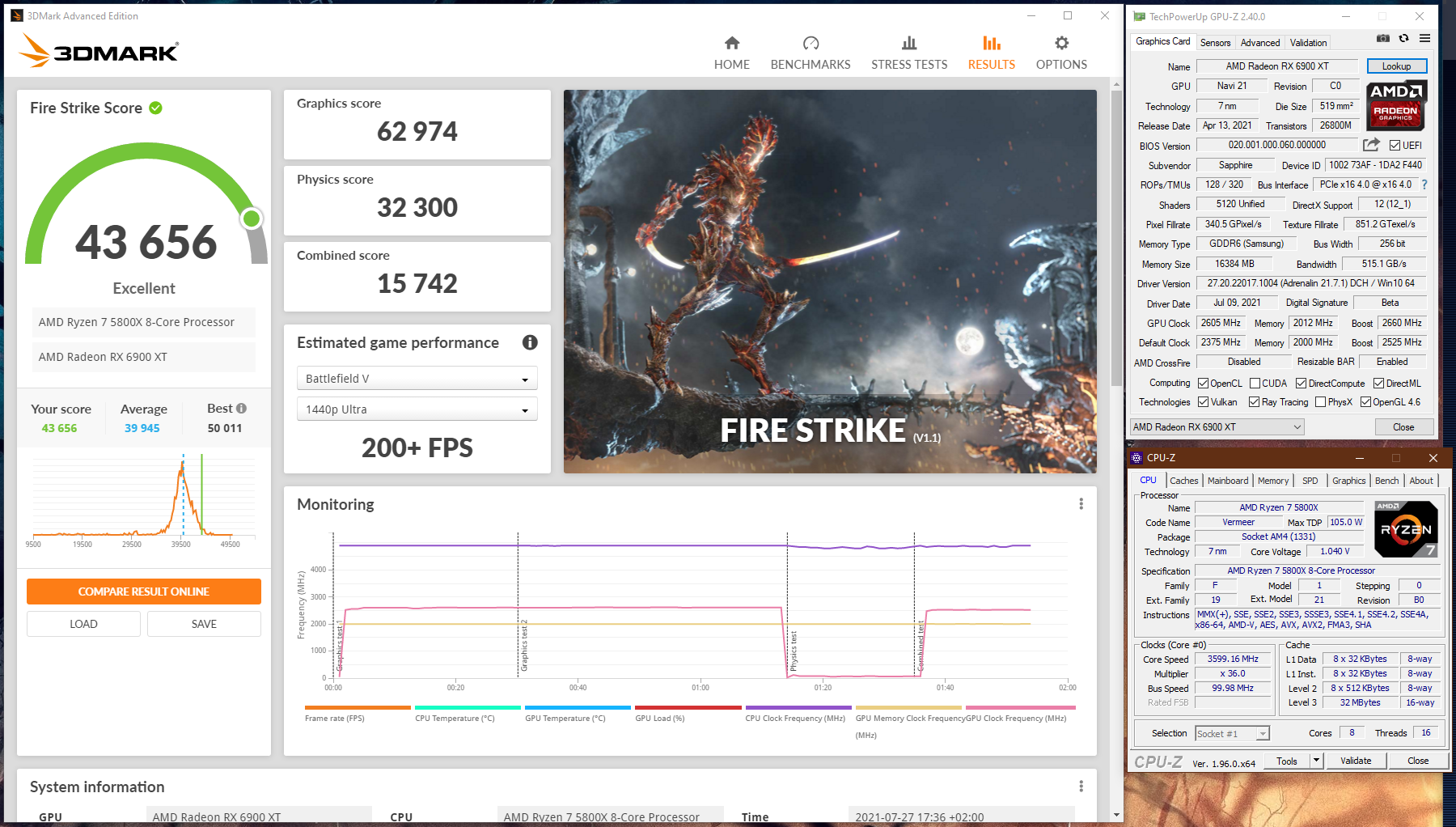This screenshot has height=827, width=1456.
Task: Open the GPU-Z hamburger menu
Action: (x=1424, y=38)
